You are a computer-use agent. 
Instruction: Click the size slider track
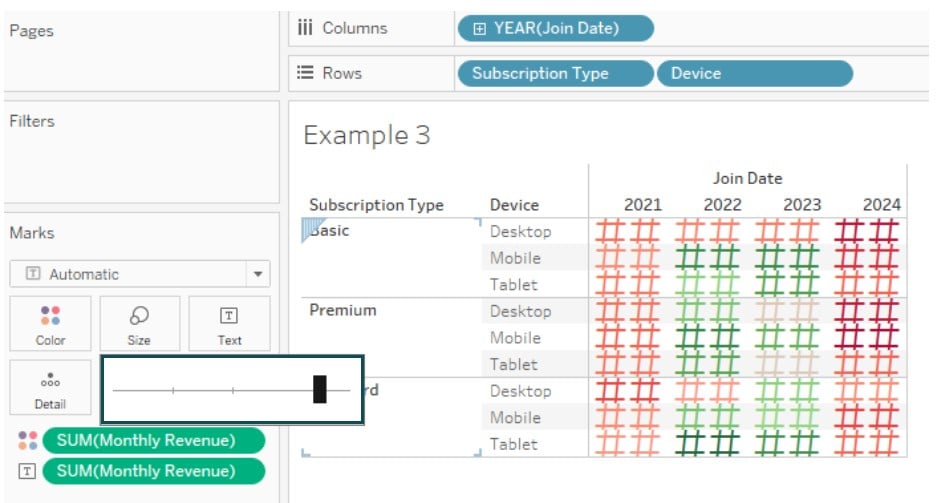(x=231, y=390)
